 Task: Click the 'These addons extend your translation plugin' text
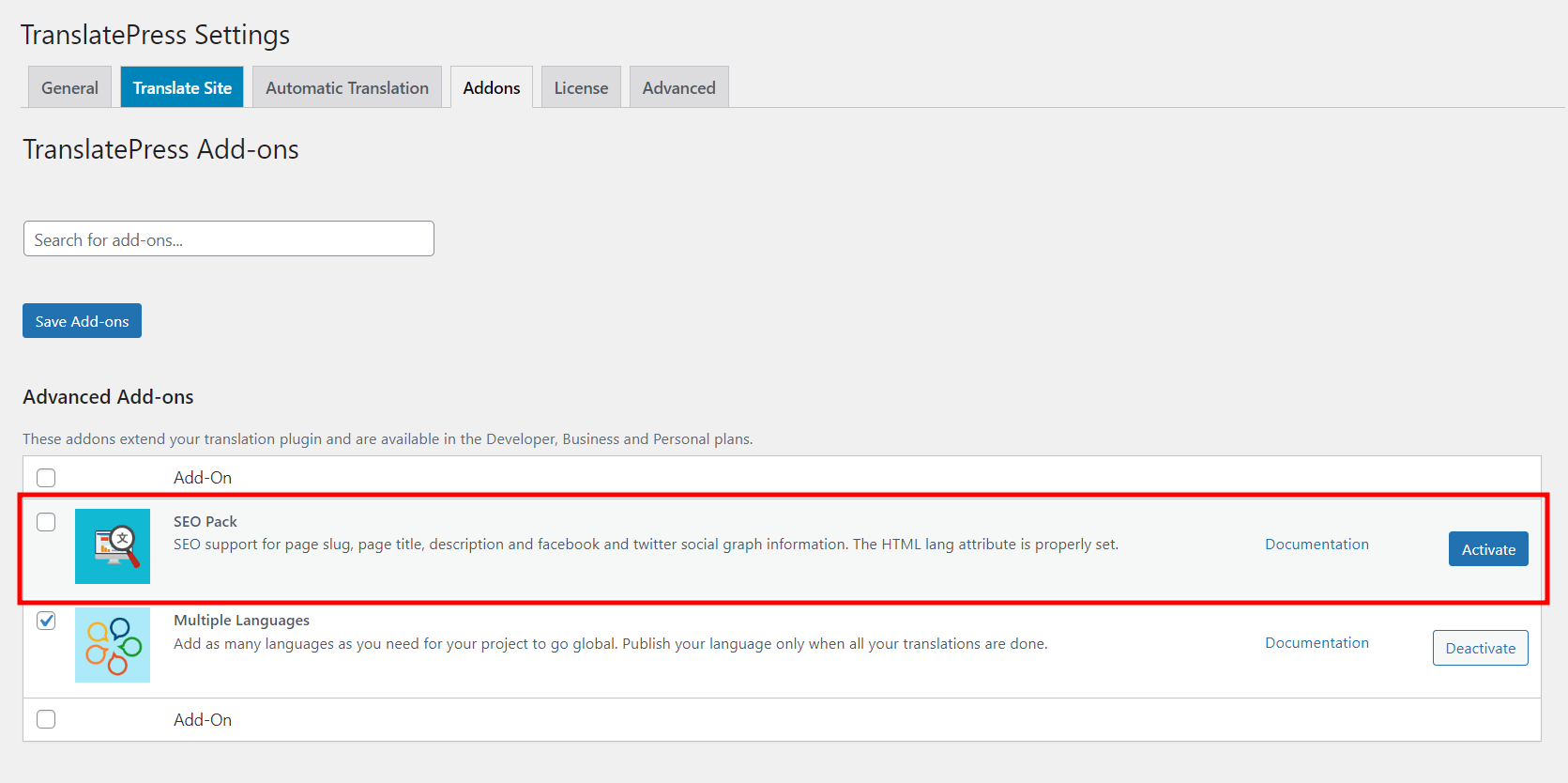(x=388, y=439)
